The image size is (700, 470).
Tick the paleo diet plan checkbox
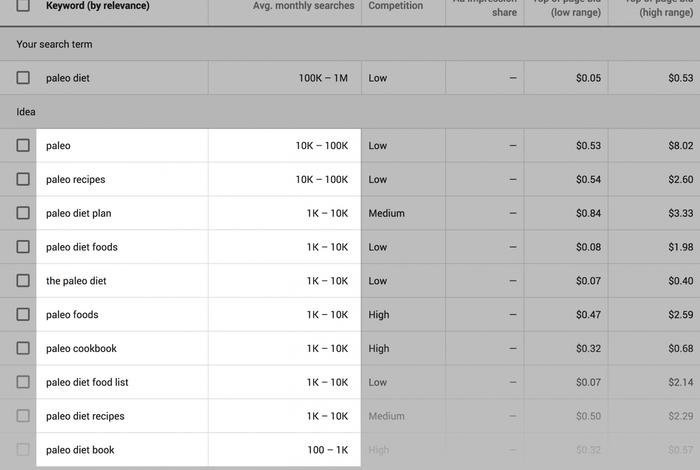click(23, 213)
